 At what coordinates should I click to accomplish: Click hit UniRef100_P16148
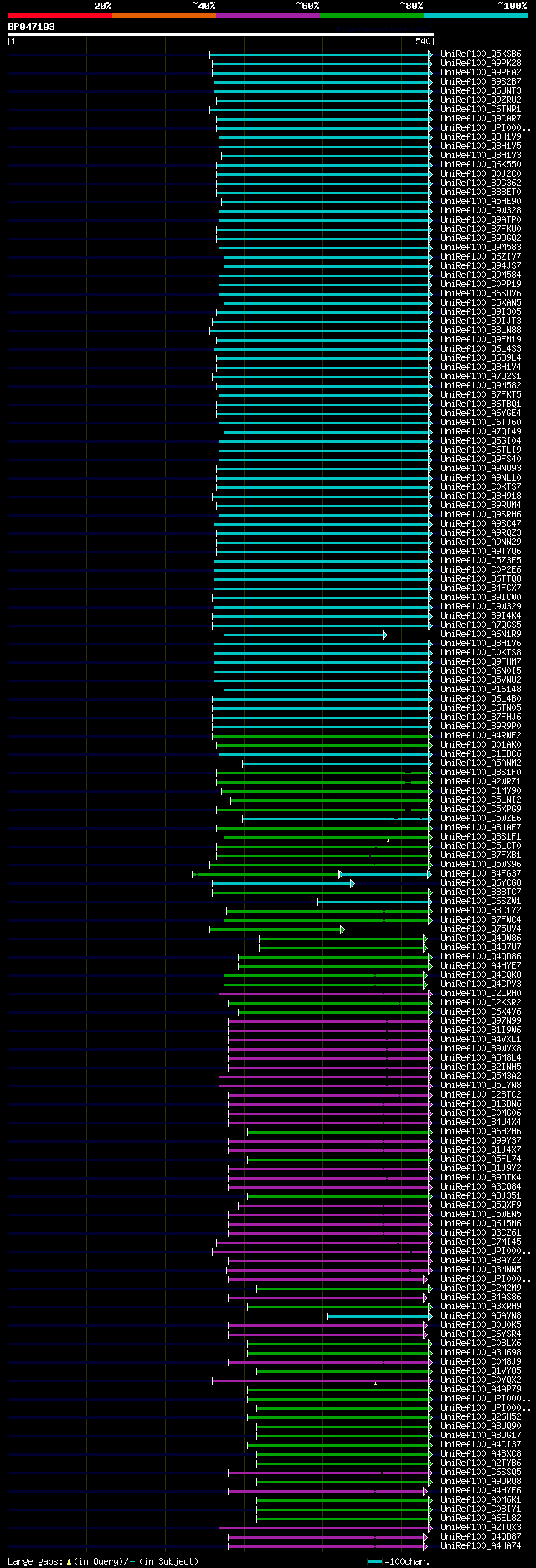[x=481, y=689]
